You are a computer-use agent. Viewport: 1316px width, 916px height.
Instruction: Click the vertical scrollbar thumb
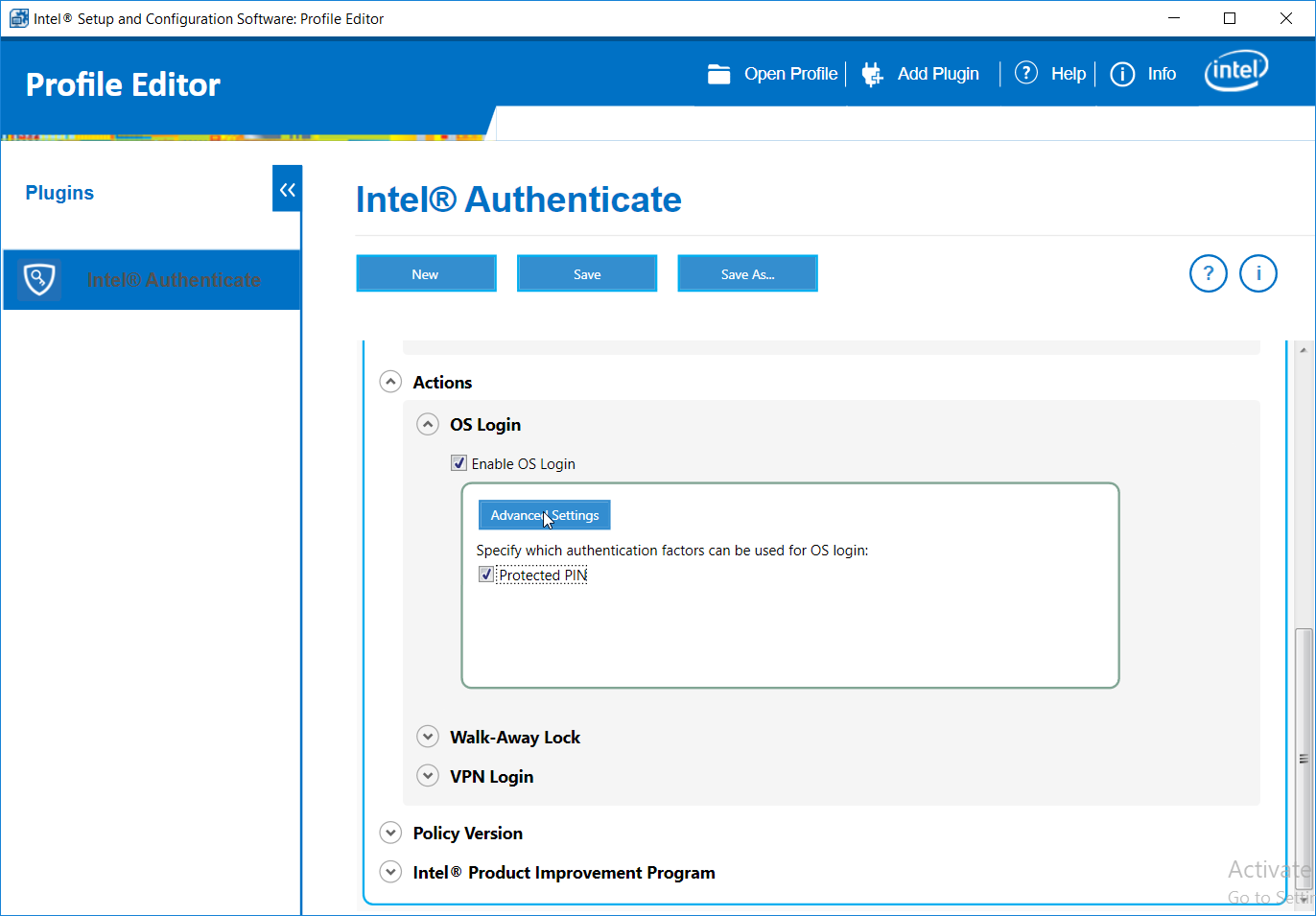[x=1303, y=758]
